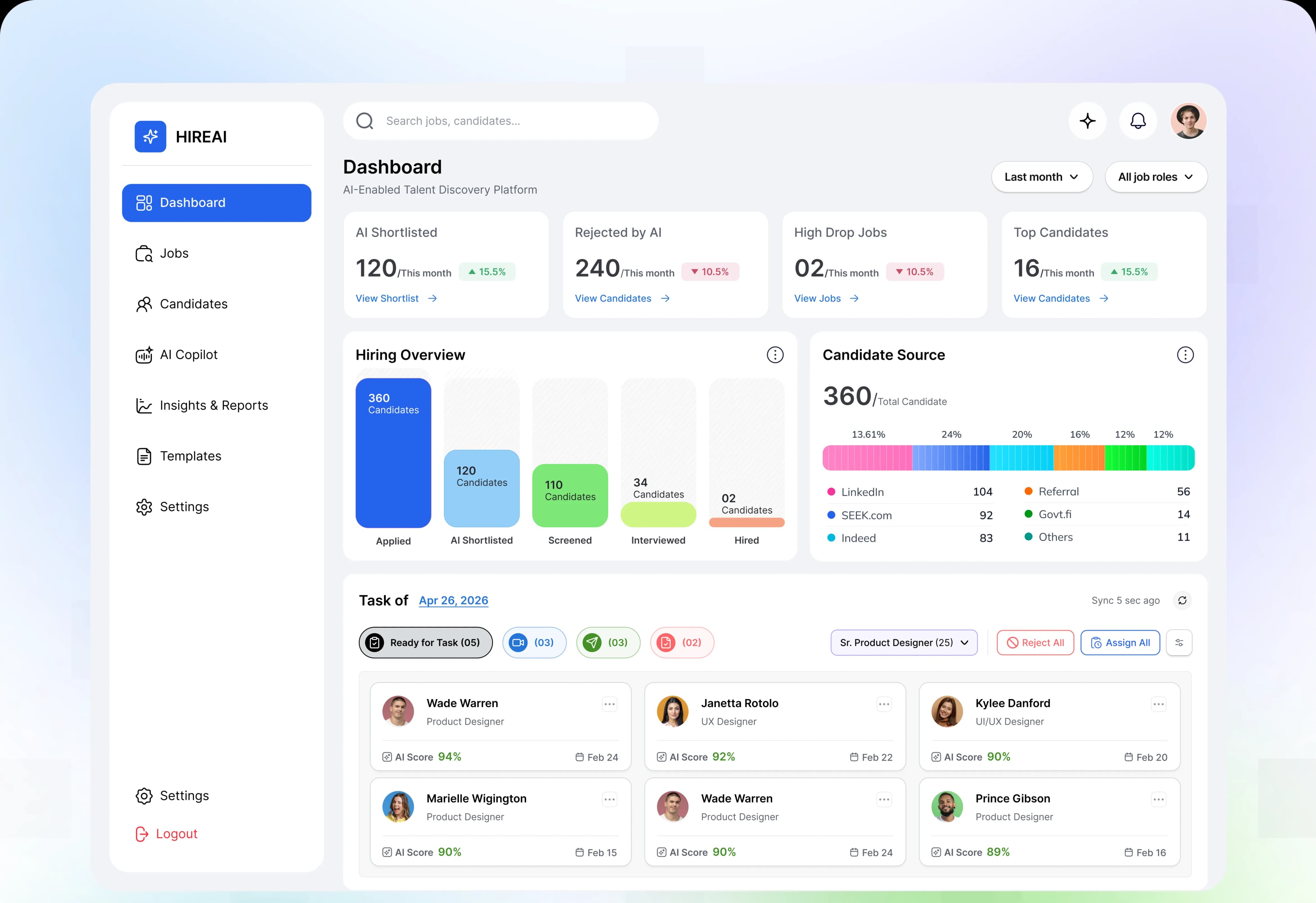Screen dimensions: 1316x903
Task: Open Jobs in the sidebar
Action: (x=216, y=253)
